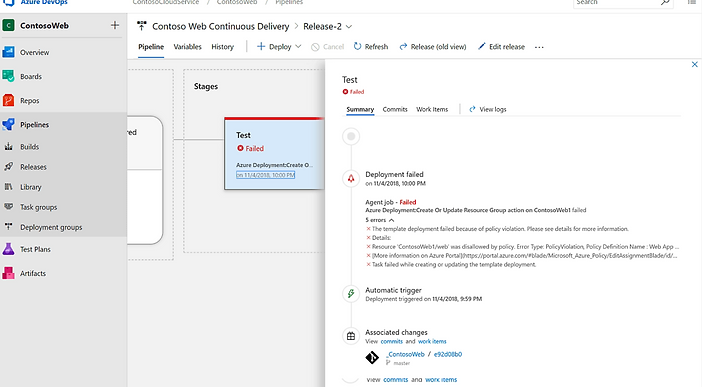Click 'Task failed while creating' error line
Viewport: 702px width, 387px height.
coord(454,265)
